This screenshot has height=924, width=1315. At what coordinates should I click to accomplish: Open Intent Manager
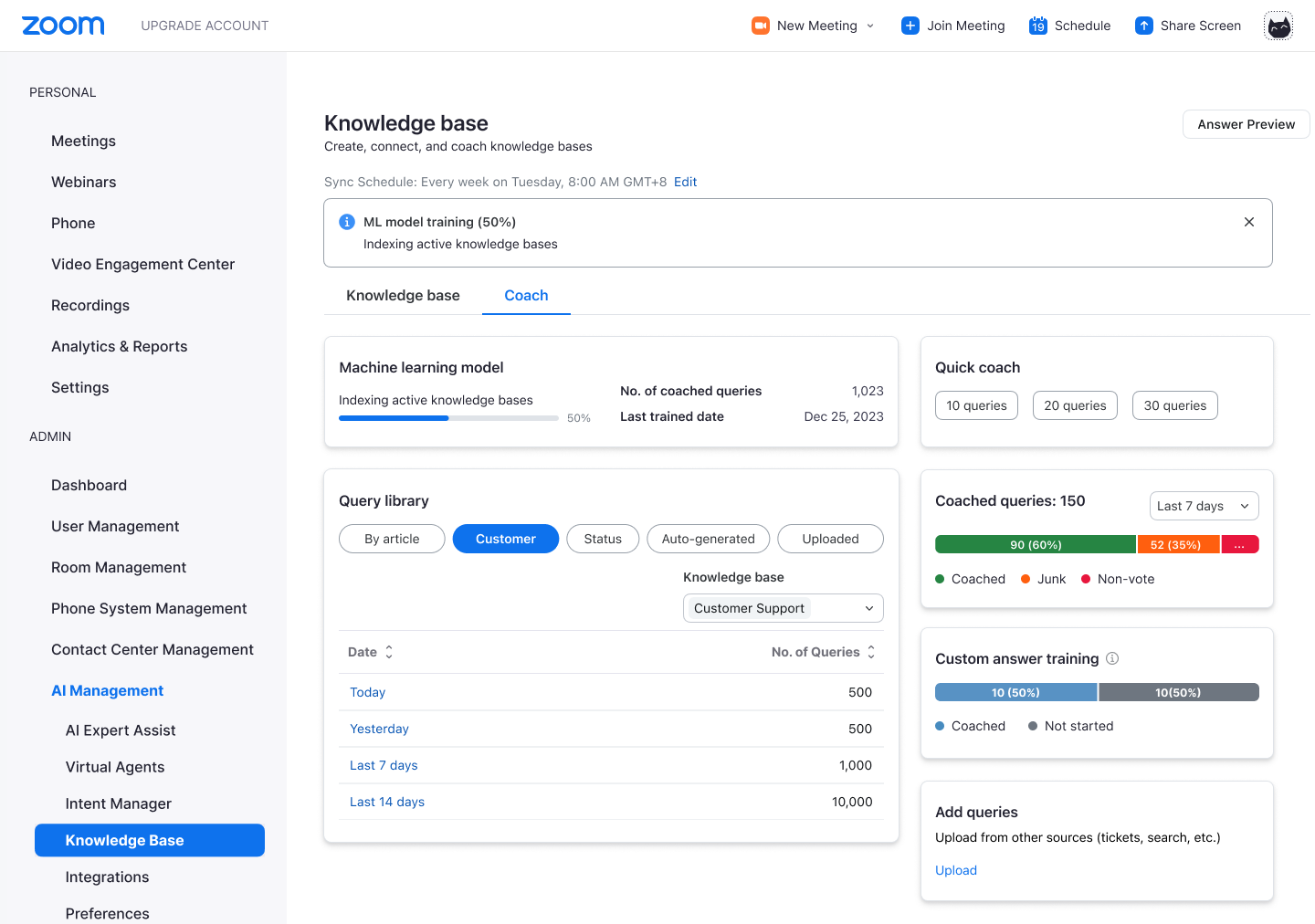pyautogui.click(x=119, y=803)
